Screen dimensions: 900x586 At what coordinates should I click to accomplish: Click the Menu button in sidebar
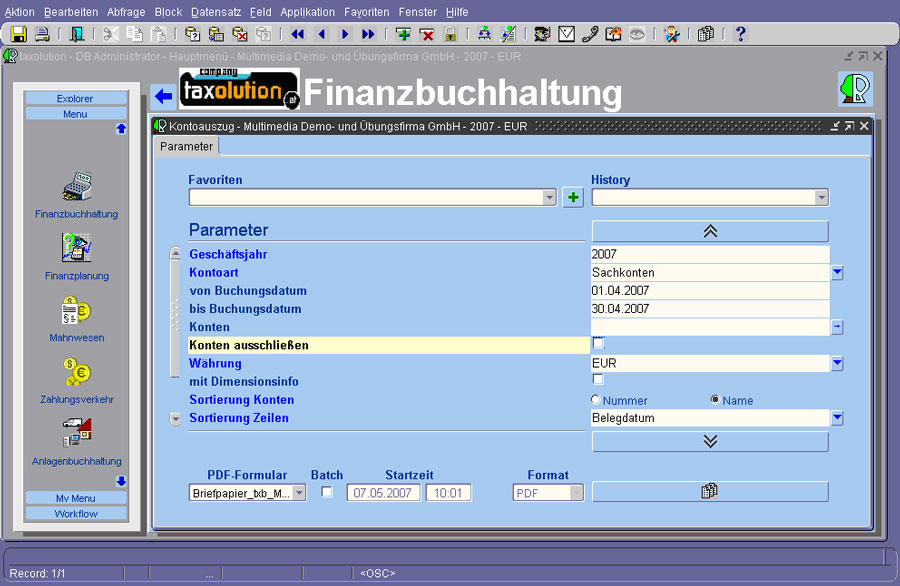pos(75,114)
